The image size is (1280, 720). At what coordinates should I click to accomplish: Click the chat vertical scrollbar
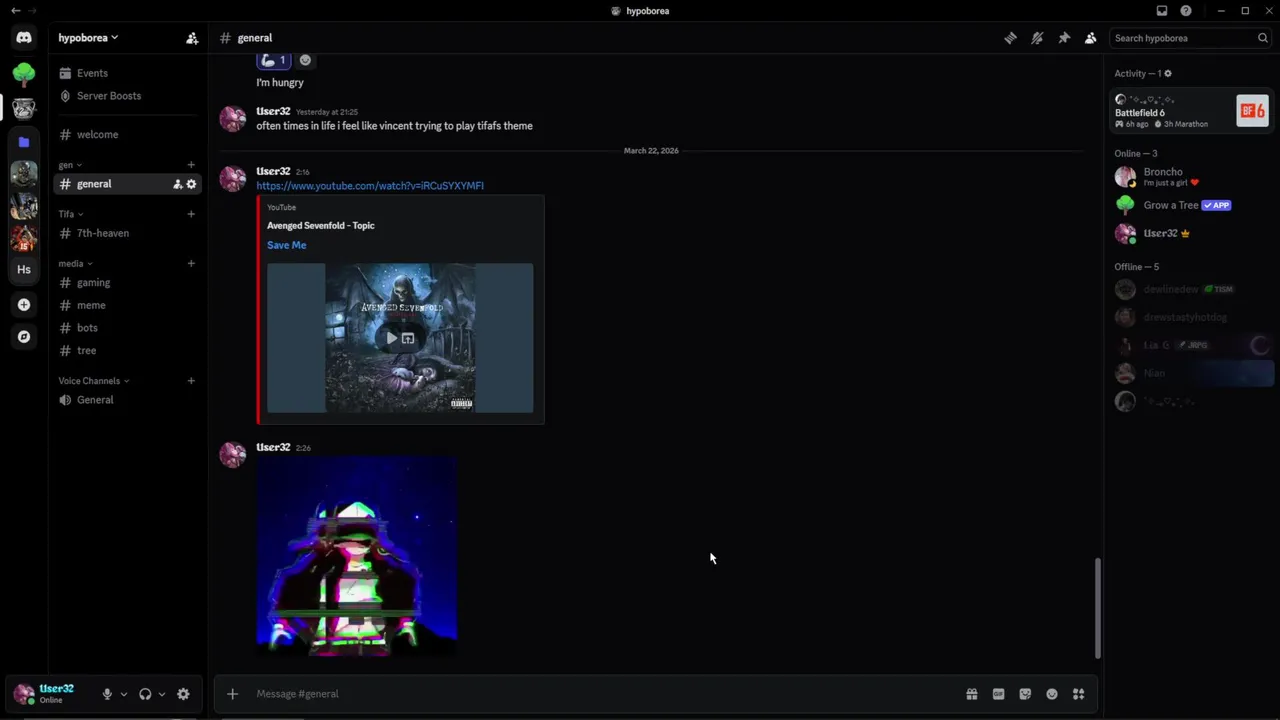[x=1097, y=608]
